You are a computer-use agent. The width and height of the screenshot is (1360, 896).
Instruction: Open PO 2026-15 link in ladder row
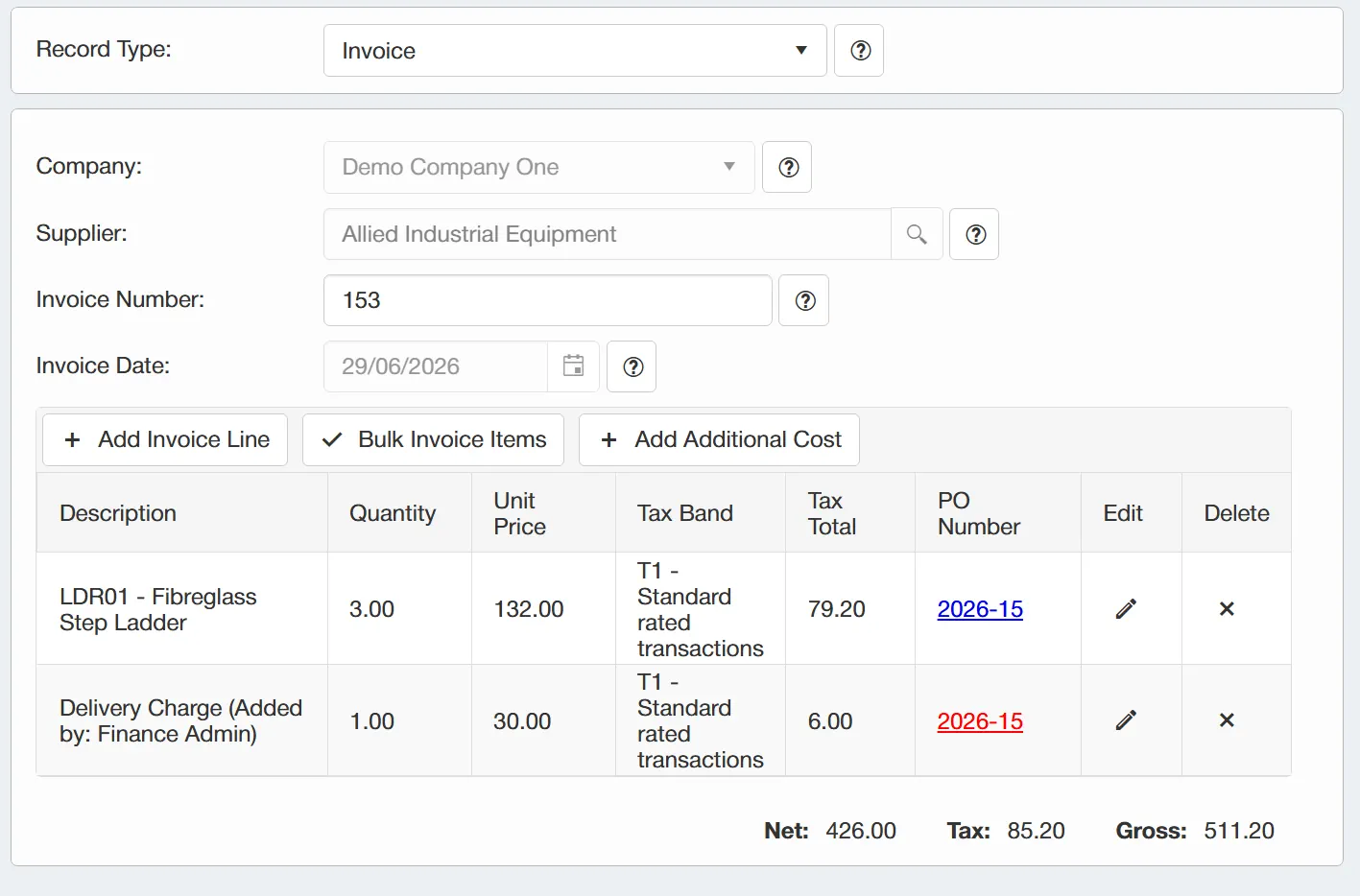click(x=980, y=609)
